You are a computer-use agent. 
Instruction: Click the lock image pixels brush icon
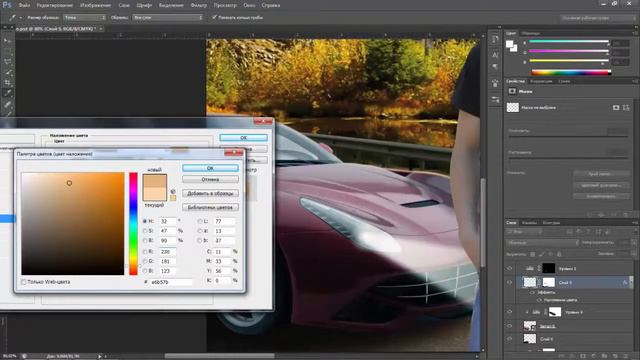pyautogui.click(x=542, y=254)
